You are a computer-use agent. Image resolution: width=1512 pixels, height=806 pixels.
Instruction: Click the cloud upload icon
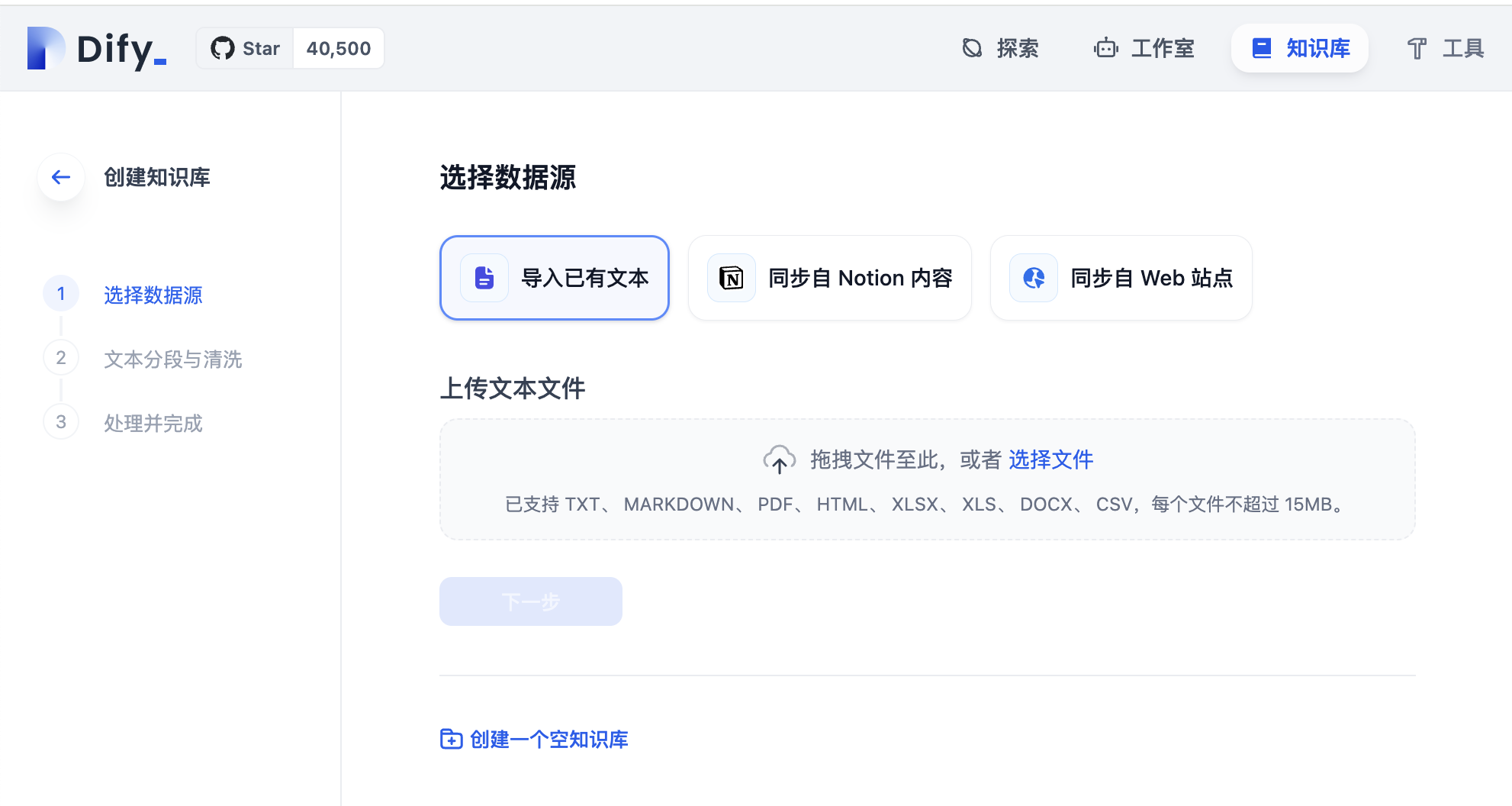779,459
